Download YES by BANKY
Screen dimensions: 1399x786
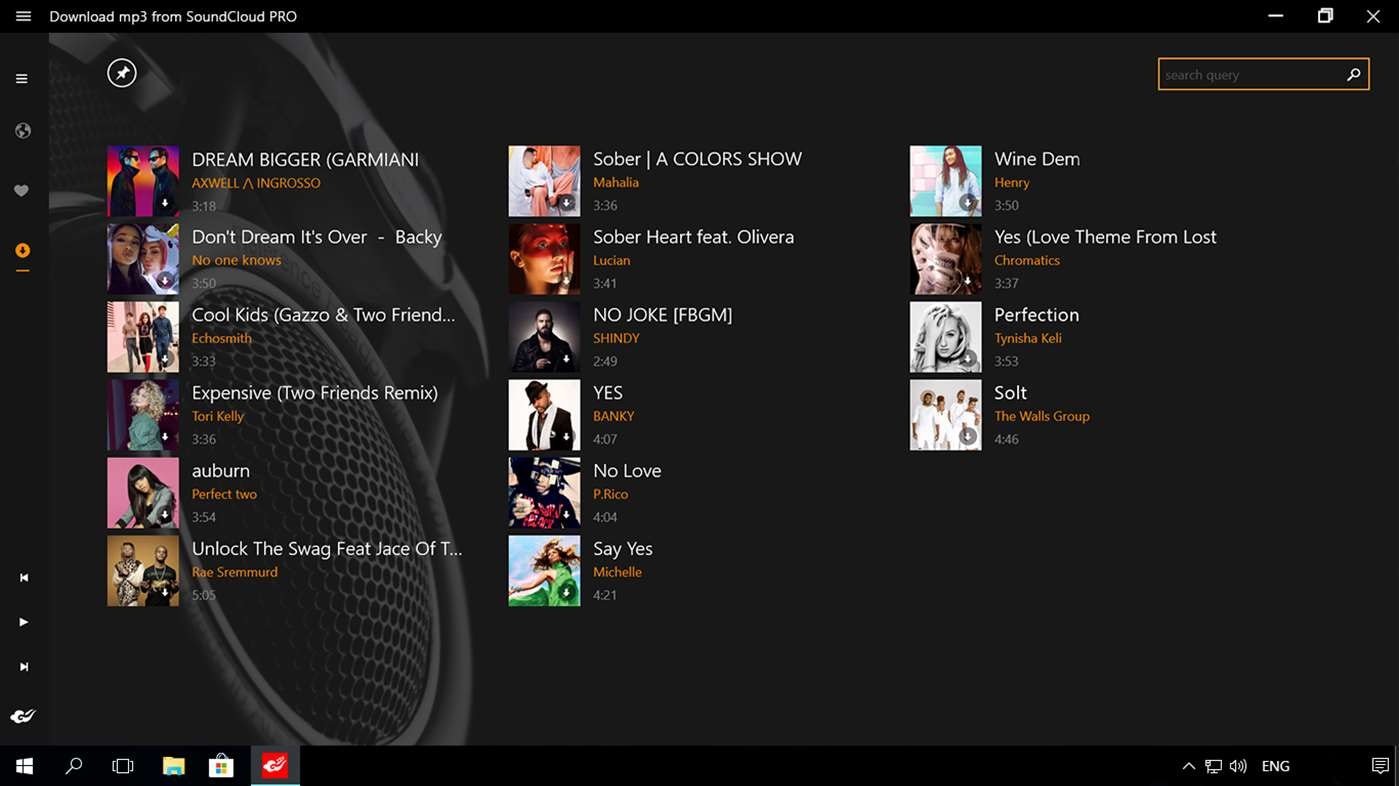pos(566,437)
